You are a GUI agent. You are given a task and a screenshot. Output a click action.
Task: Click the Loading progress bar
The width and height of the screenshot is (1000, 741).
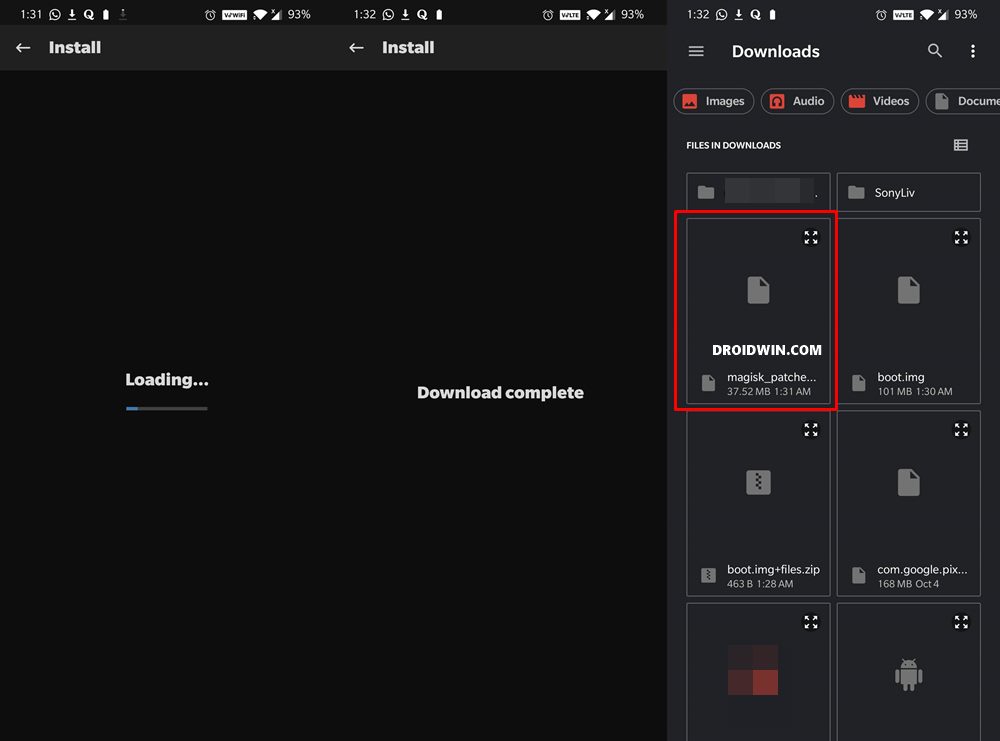click(x=166, y=408)
